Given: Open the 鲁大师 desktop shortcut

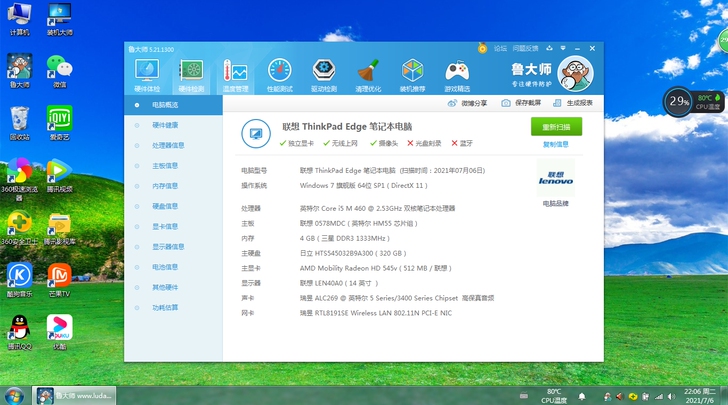Looking at the screenshot, I should point(20,71).
